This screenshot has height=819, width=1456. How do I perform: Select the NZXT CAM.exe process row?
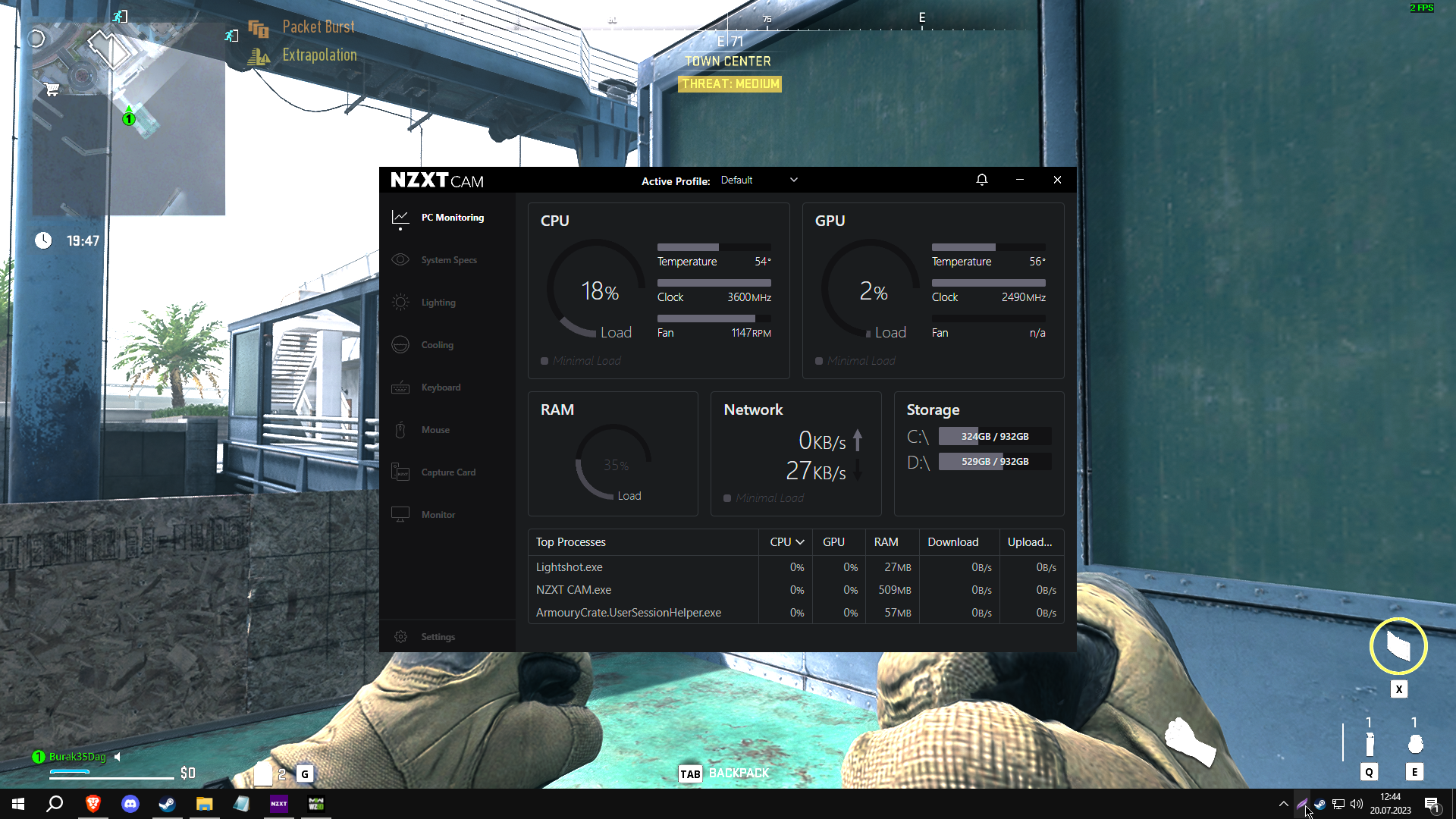[573, 590]
